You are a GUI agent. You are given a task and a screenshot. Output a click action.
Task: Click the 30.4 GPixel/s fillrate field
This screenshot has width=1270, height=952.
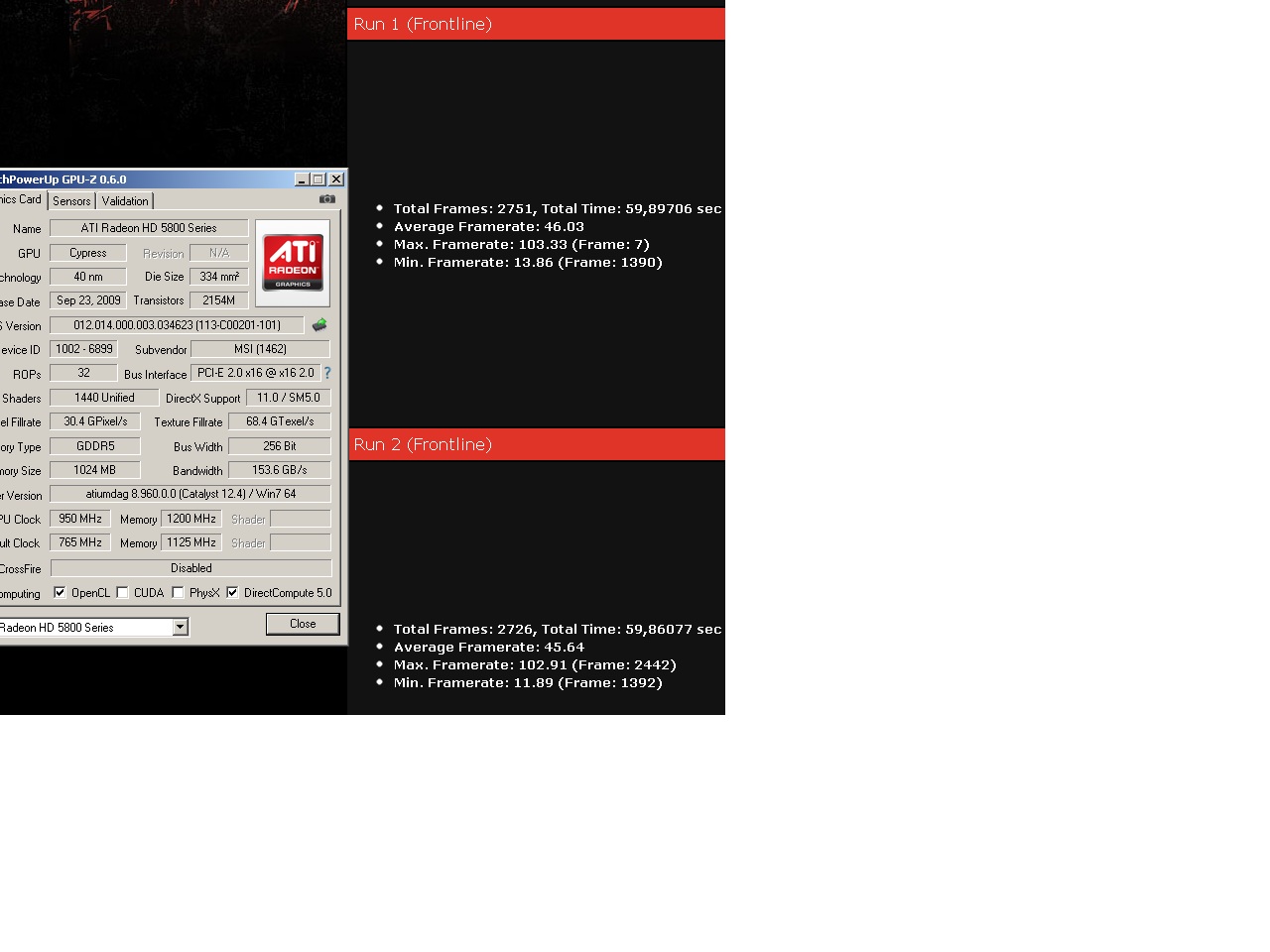[x=95, y=421]
